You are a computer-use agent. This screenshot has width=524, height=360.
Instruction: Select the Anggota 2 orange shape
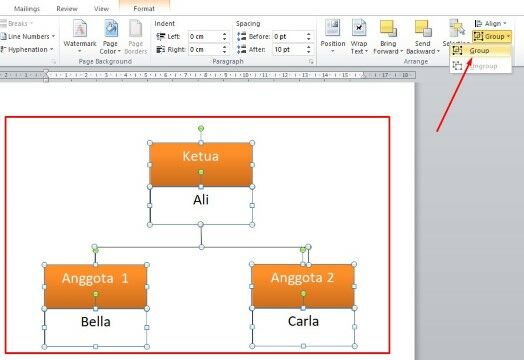tap(303, 286)
